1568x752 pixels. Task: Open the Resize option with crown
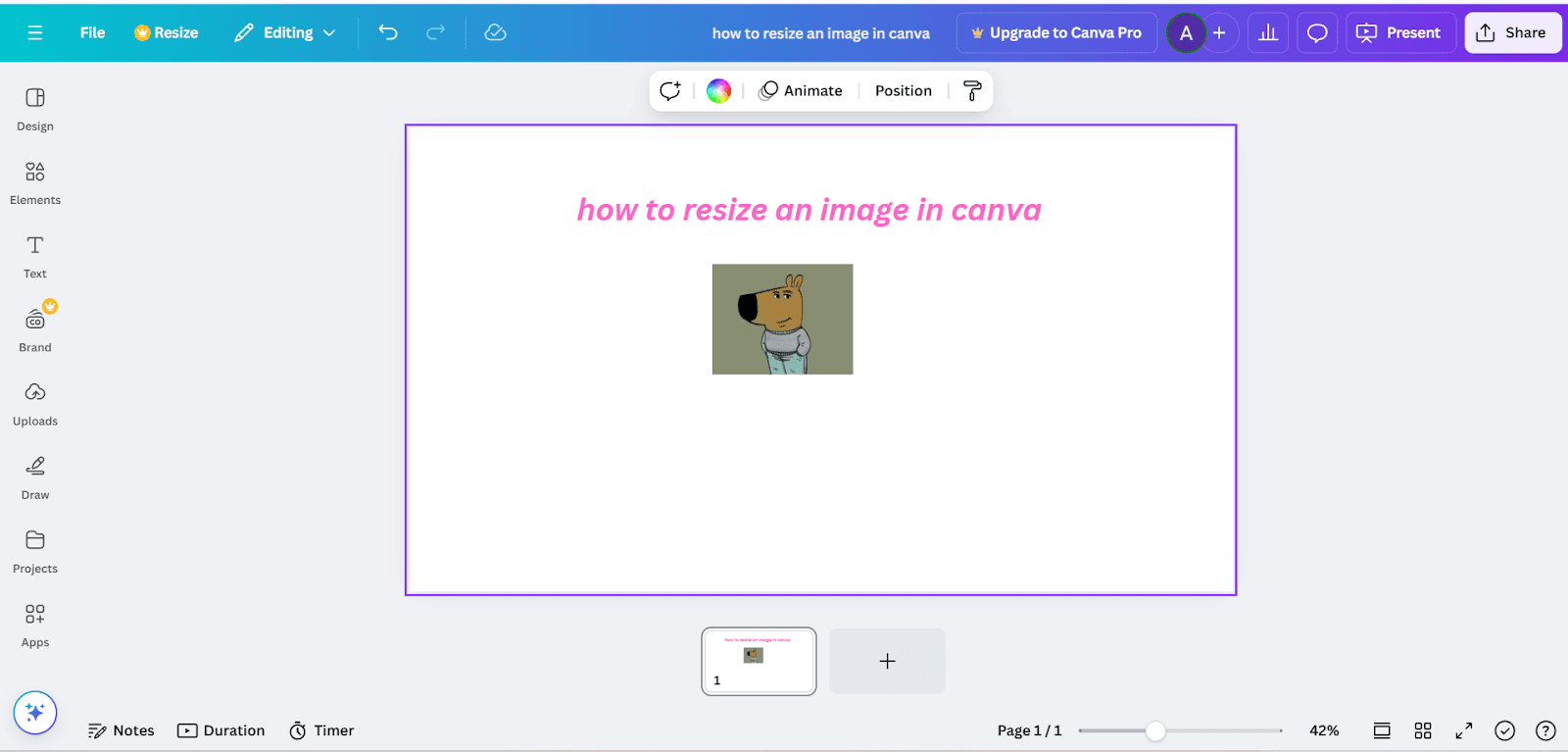coord(167,32)
